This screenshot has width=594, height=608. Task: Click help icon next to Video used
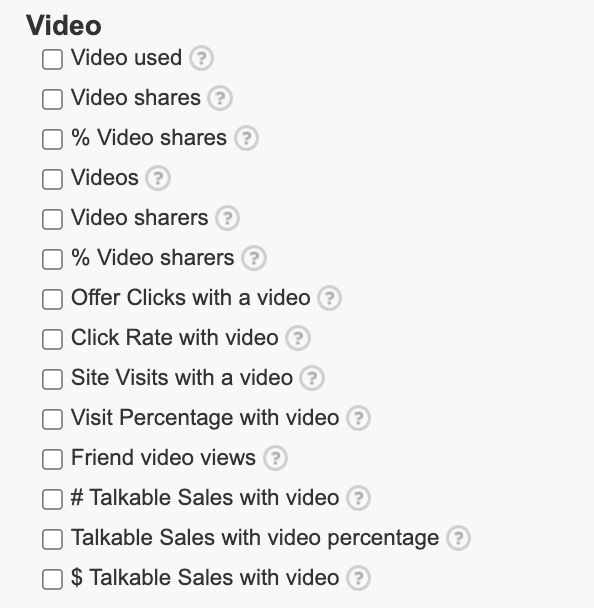click(x=201, y=58)
